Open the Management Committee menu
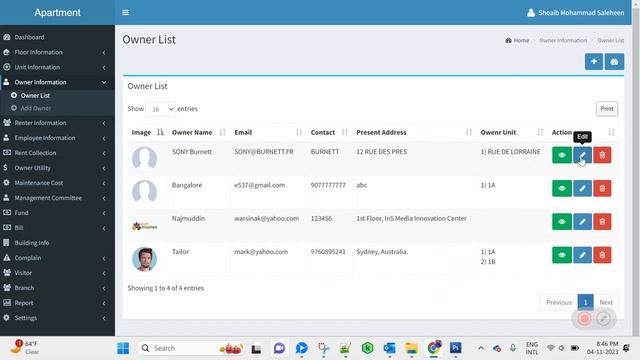 pos(57,198)
